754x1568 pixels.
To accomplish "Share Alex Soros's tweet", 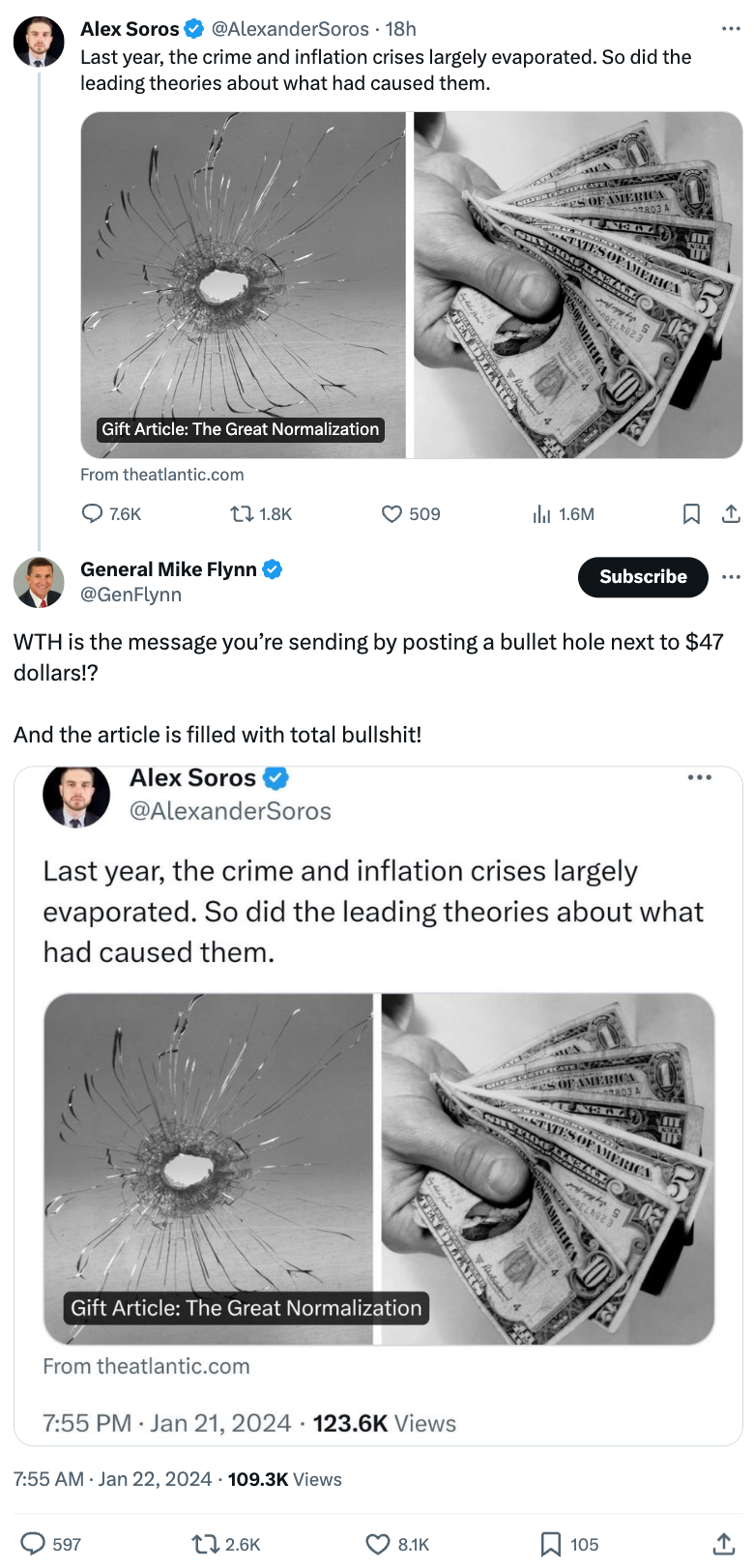I will (x=732, y=513).
